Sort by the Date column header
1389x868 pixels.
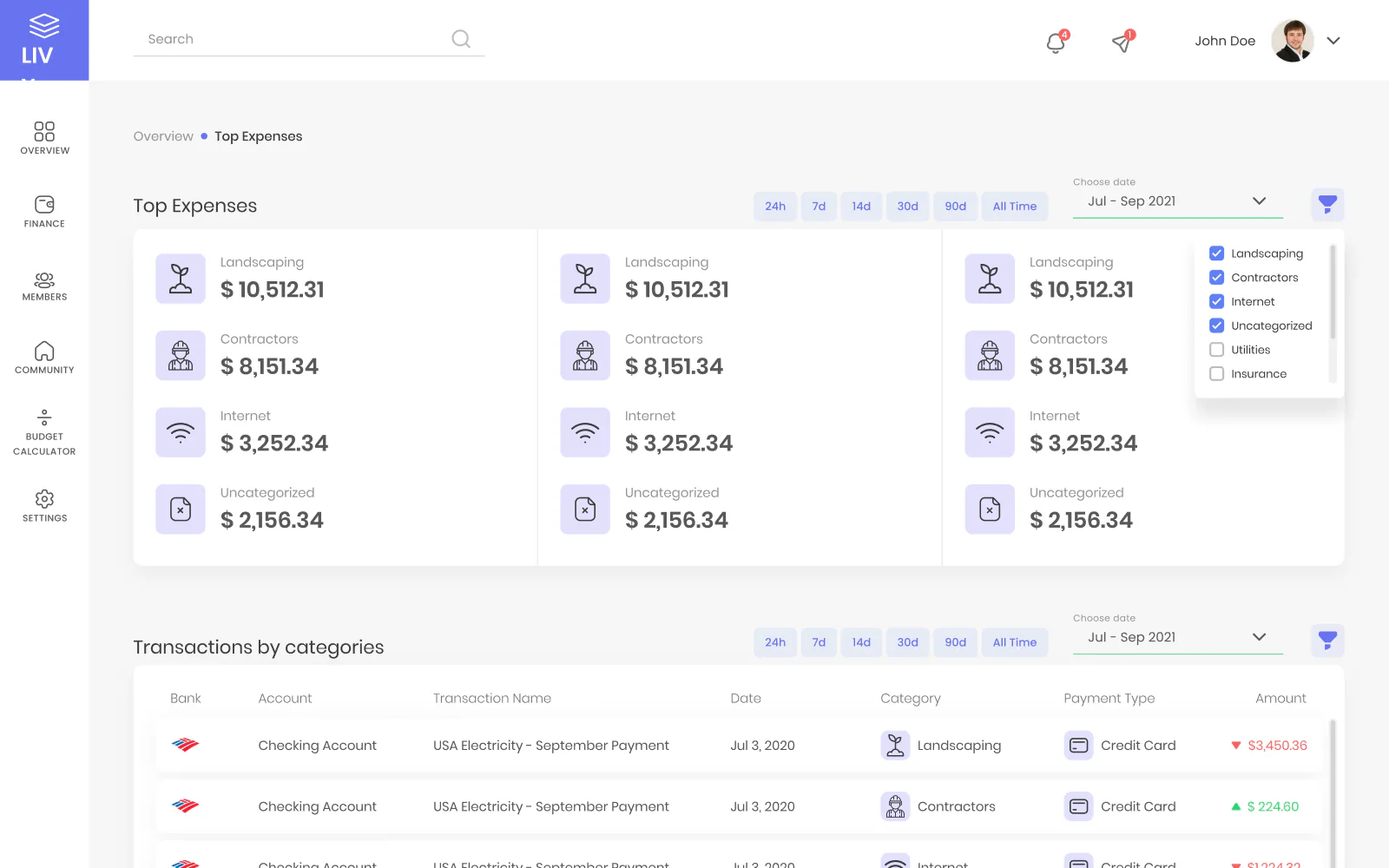click(x=746, y=698)
